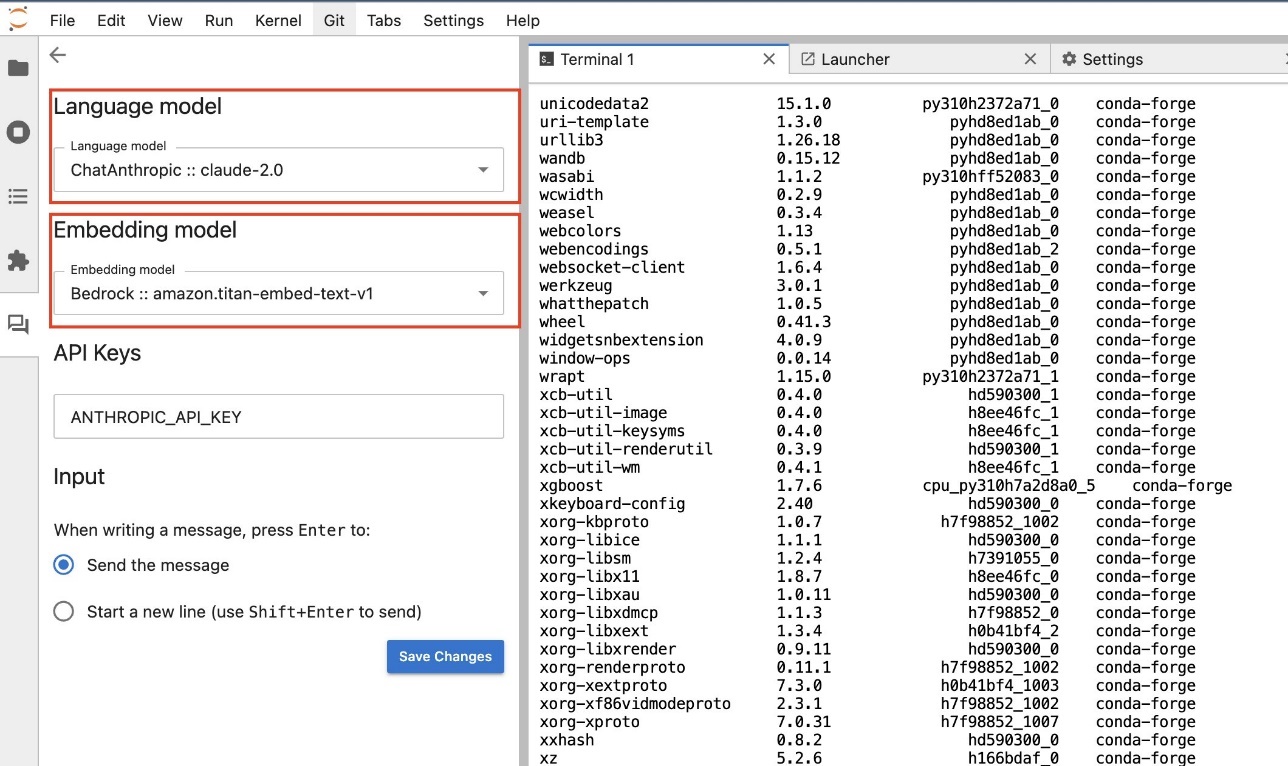Click the 'urllib3' package name in terminal
The image size is (1288, 766).
pos(572,140)
